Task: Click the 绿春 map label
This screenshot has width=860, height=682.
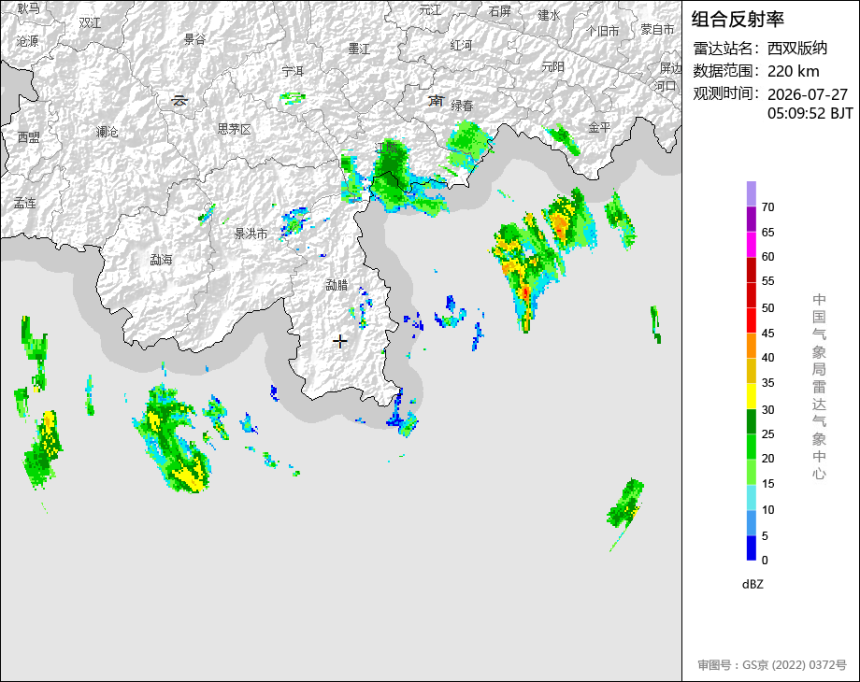Action: [462, 105]
